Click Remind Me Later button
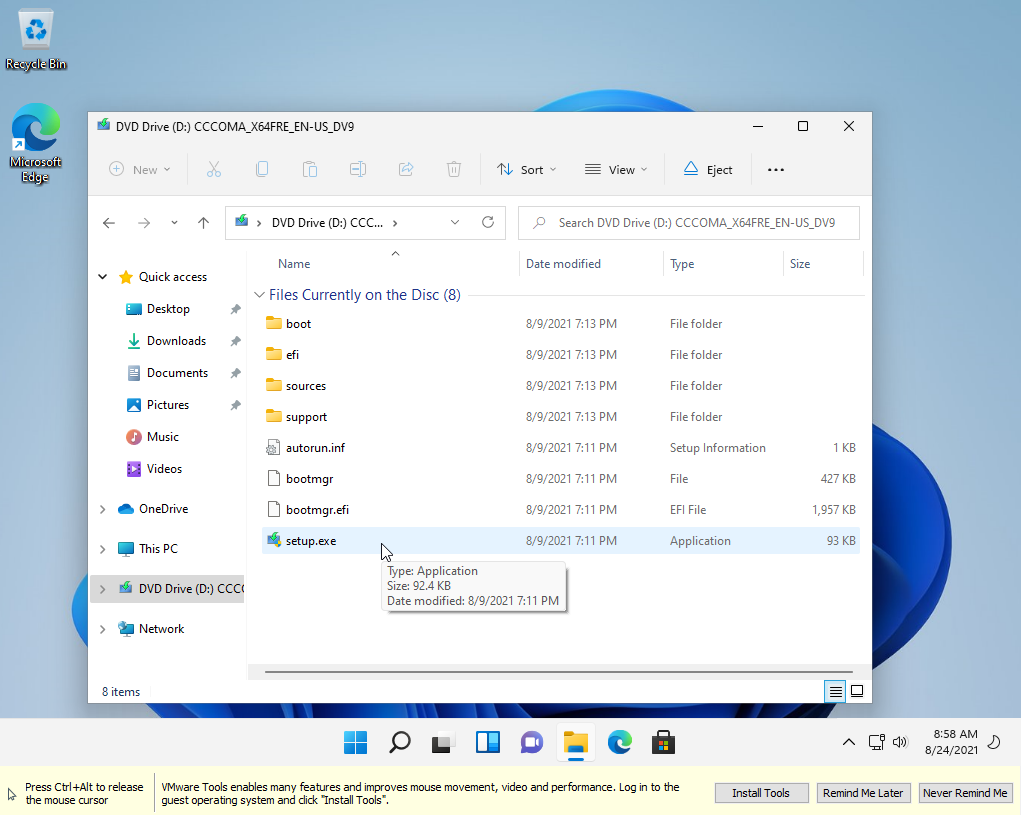The image size is (1021, 815). [x=863, y=793]
